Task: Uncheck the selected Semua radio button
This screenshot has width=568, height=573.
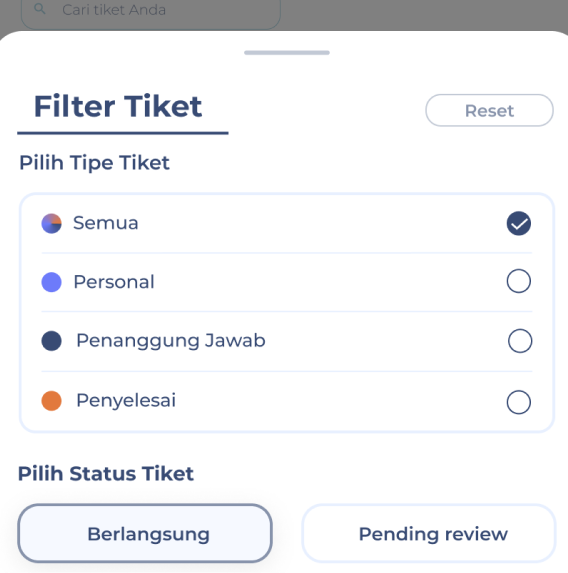Action: (519, 223)
